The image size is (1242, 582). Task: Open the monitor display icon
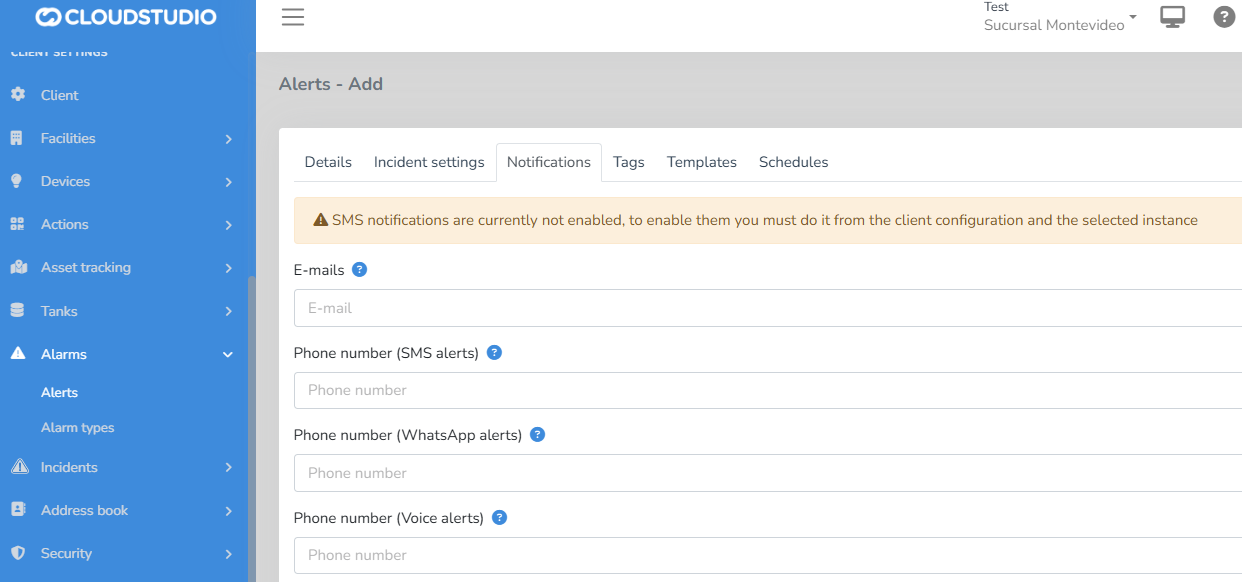click(1172, 17)
